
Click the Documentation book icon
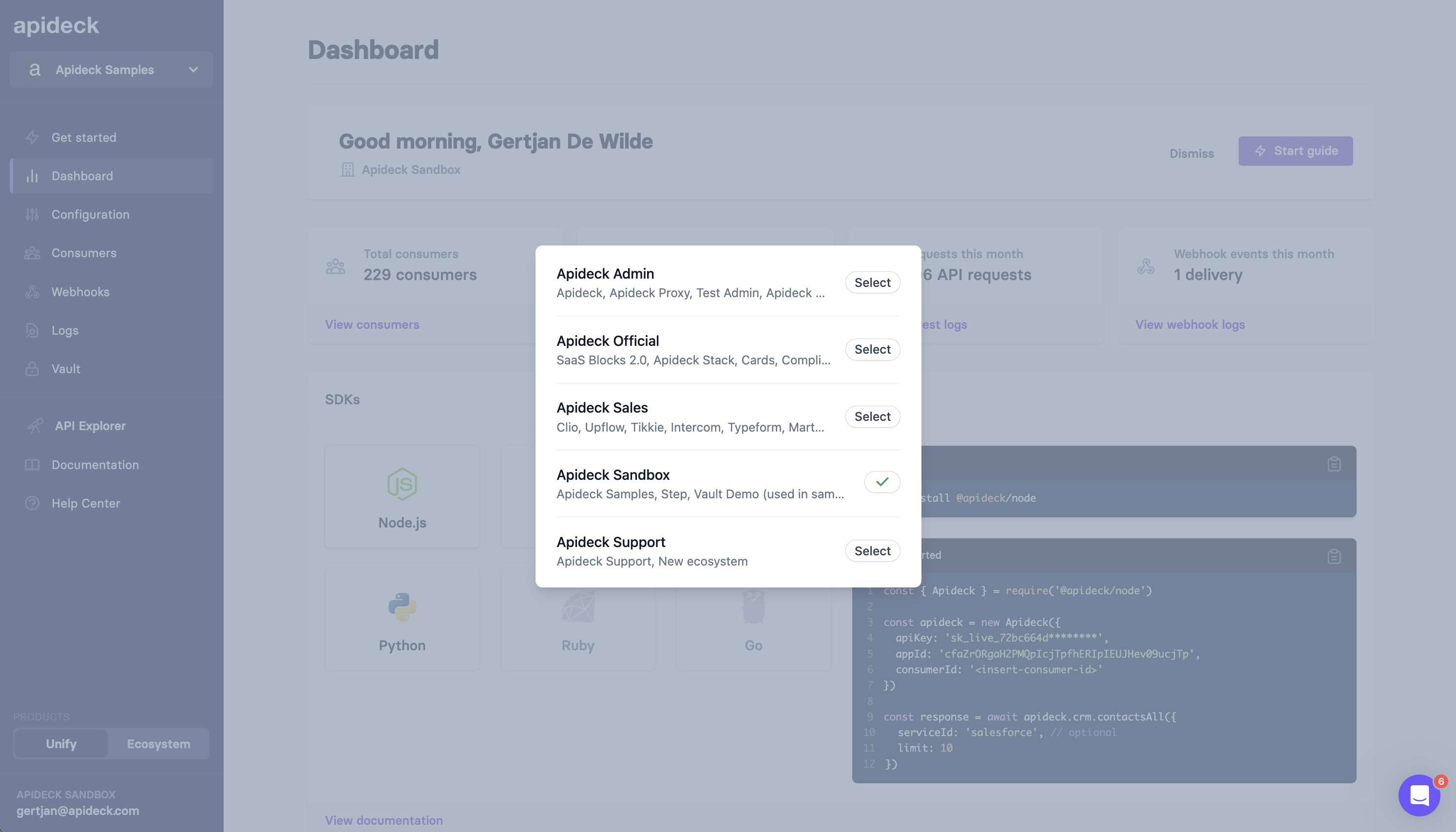(x=32, y=465)
